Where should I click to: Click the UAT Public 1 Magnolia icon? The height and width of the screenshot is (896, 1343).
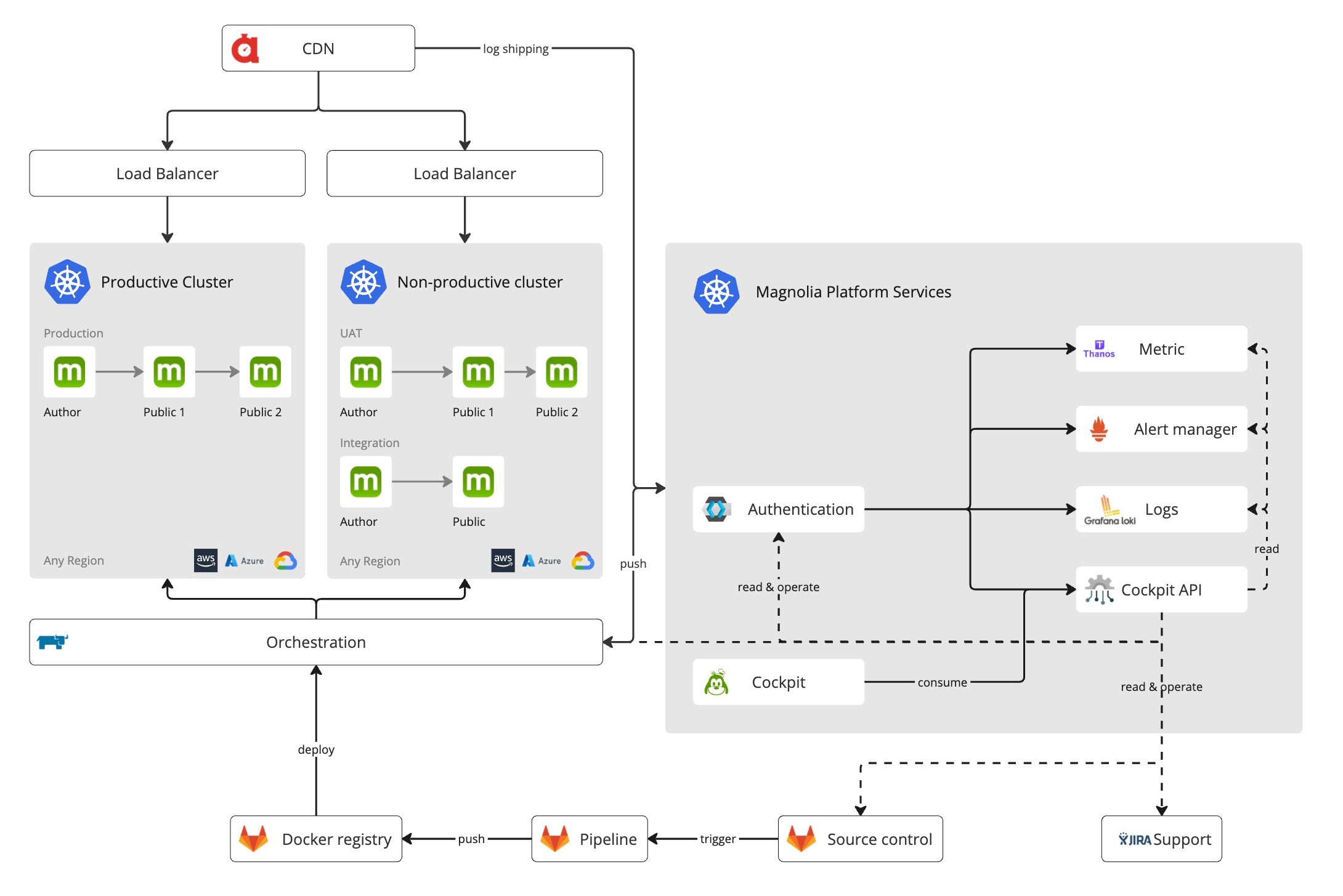(478, 372)
